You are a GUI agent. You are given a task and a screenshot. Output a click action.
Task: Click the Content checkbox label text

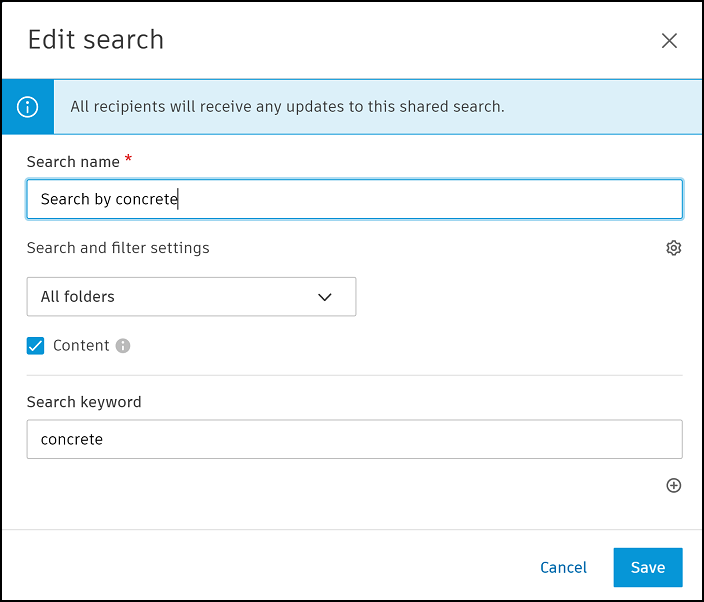pyautogui.click(x=81, y=346)
